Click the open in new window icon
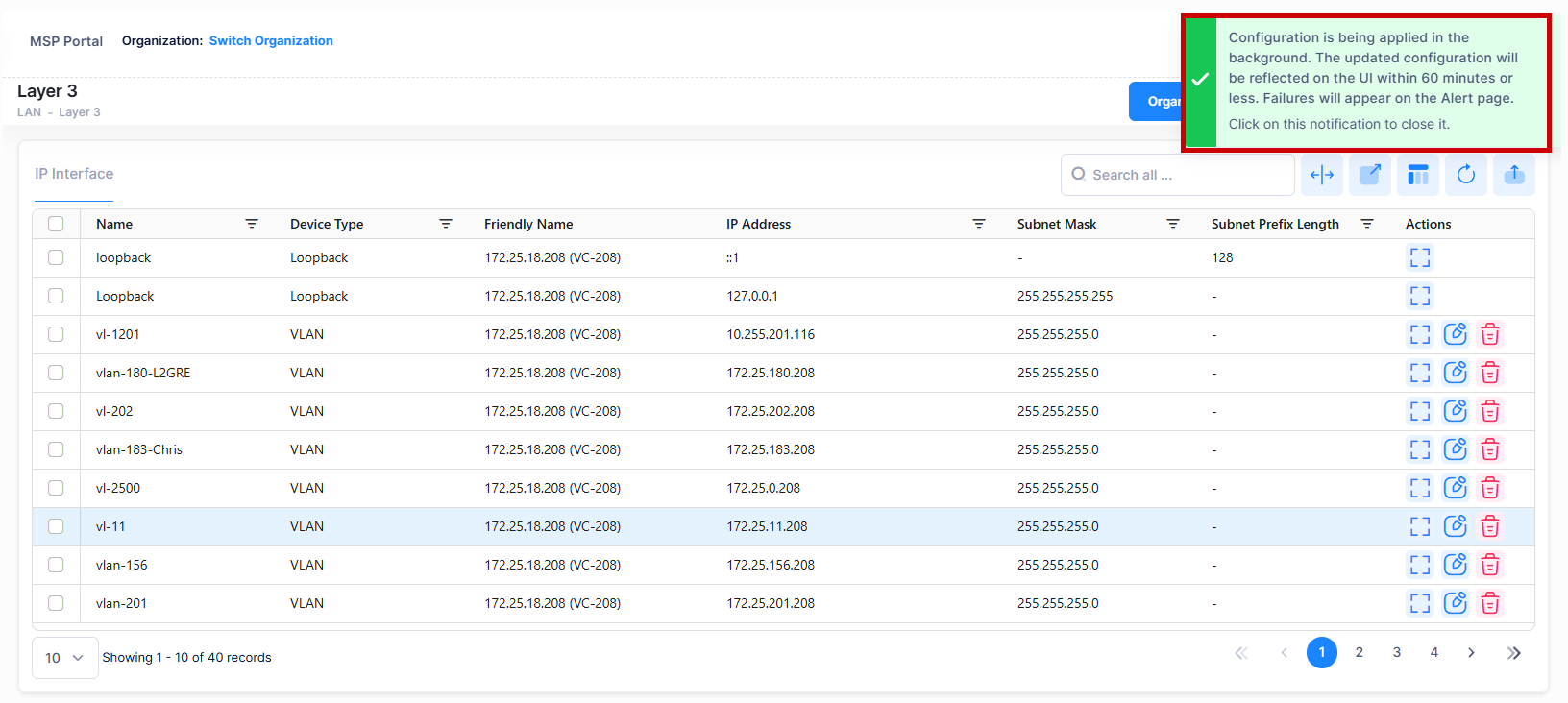This screenshot has height=703, width=1568. click(x=1369, y=175)
